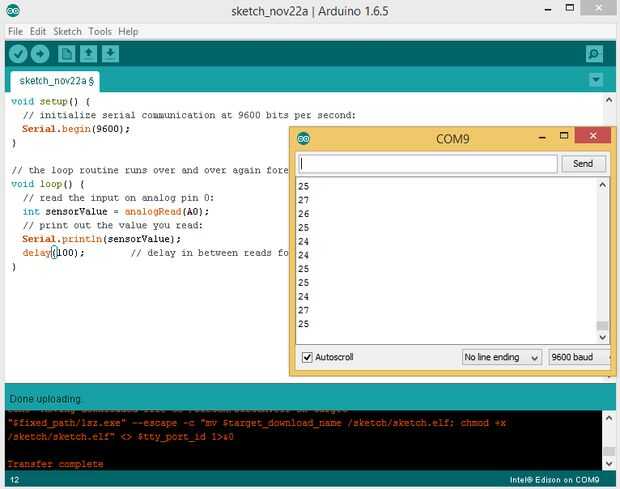Viewport: 620px width, 489px height.
Task: Click the 'delay(100);' statement
Action: click(x=53, y=253)
